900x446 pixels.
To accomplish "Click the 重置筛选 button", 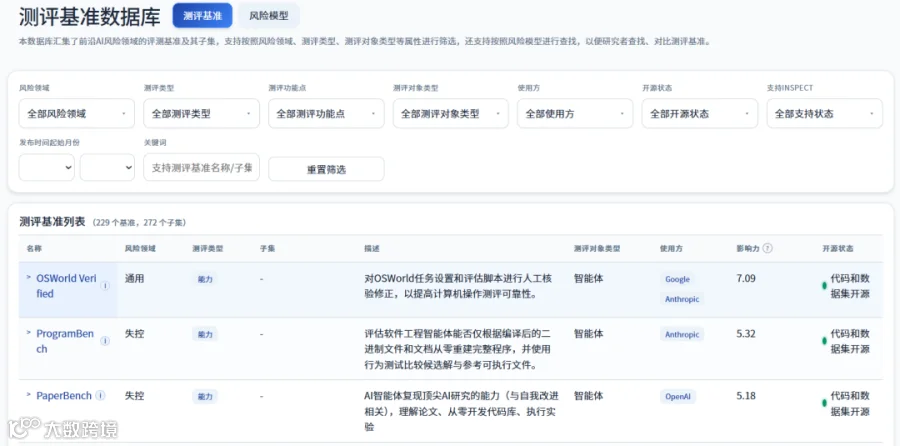I will 326,169.
